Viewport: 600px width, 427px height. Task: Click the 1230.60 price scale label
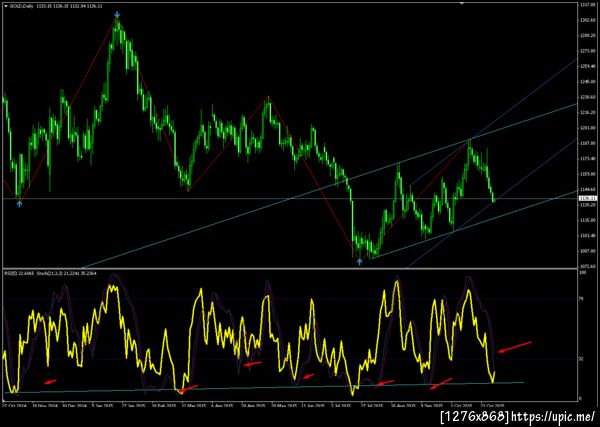pyautogui.click(x=589, y=97)
